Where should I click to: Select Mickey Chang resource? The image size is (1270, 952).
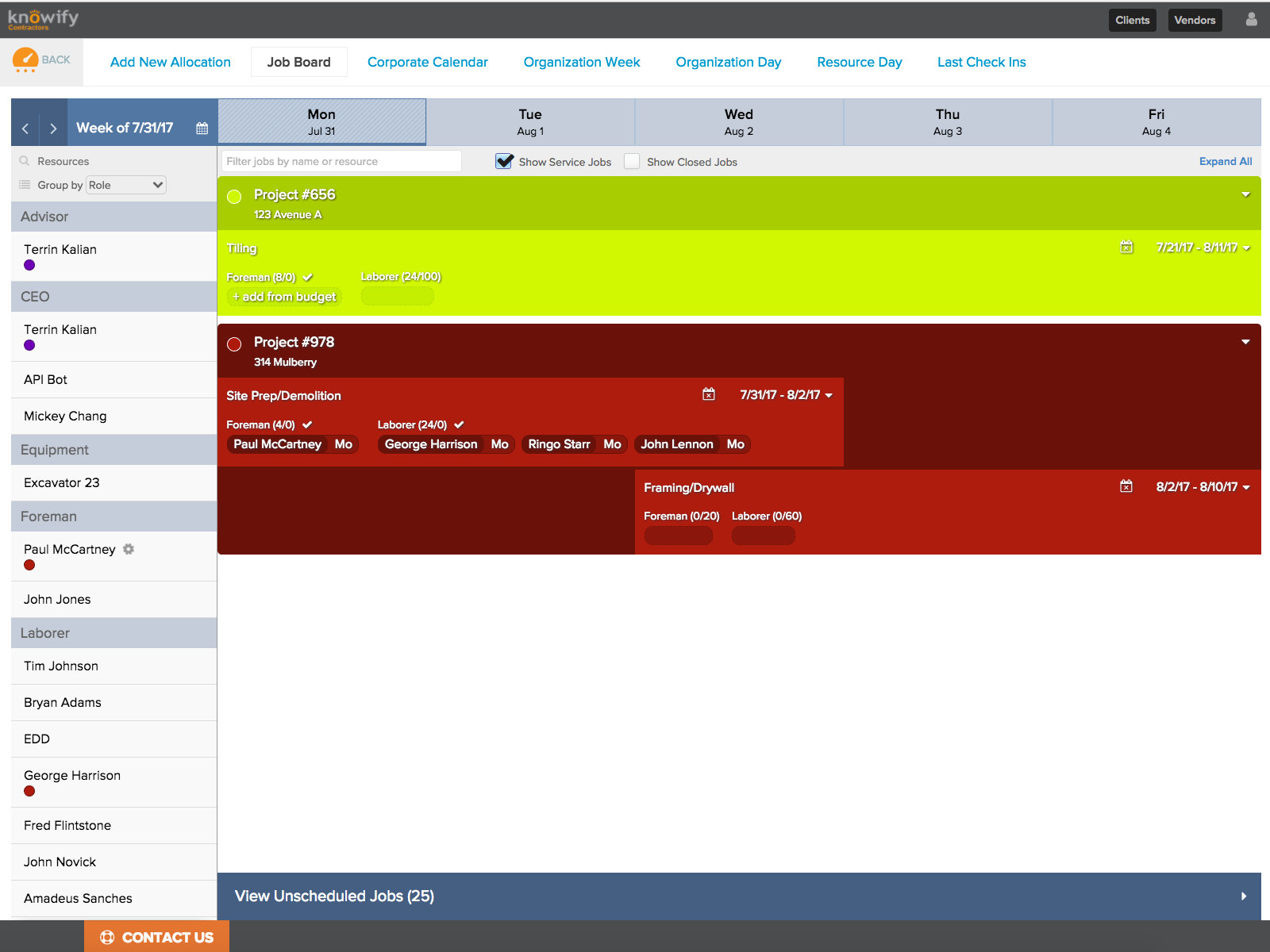click(114, 416)
